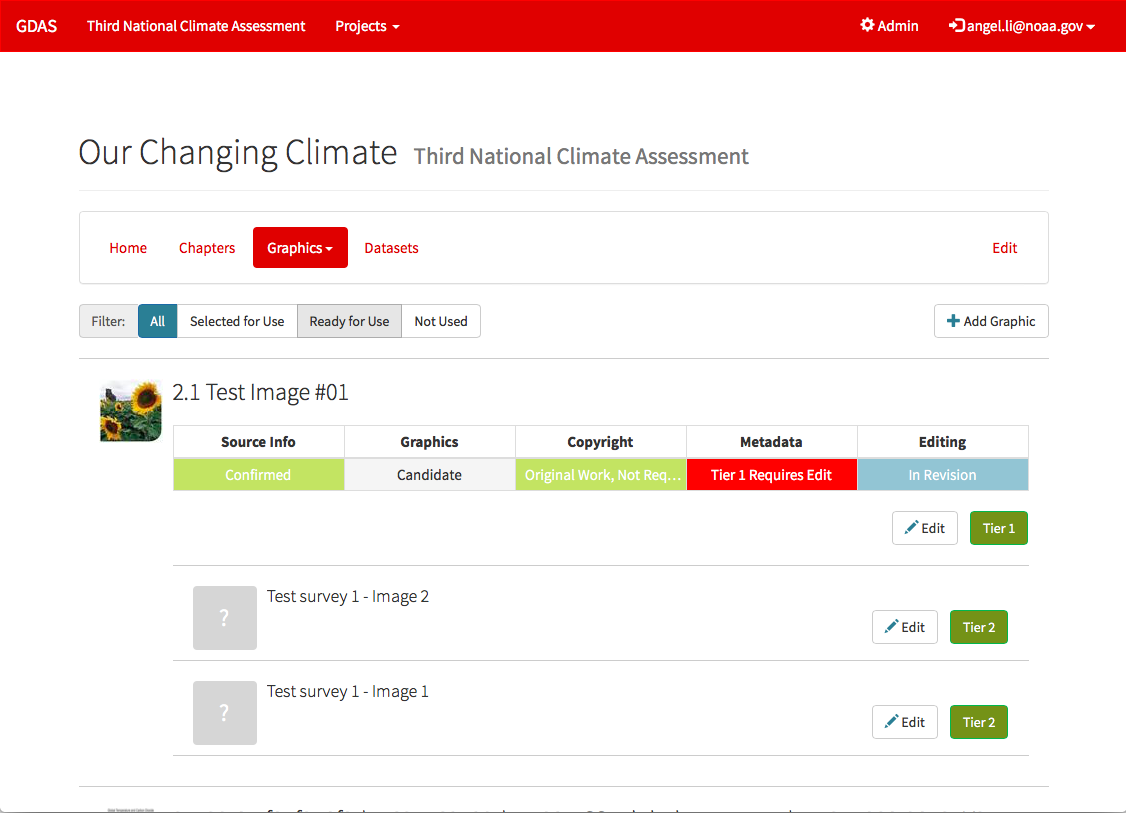Screen dimensions: 1126x813
Task: Click pencil icon for Test survey 1 - Image 1
Action: pyautogui.click(x=891, y=722)
